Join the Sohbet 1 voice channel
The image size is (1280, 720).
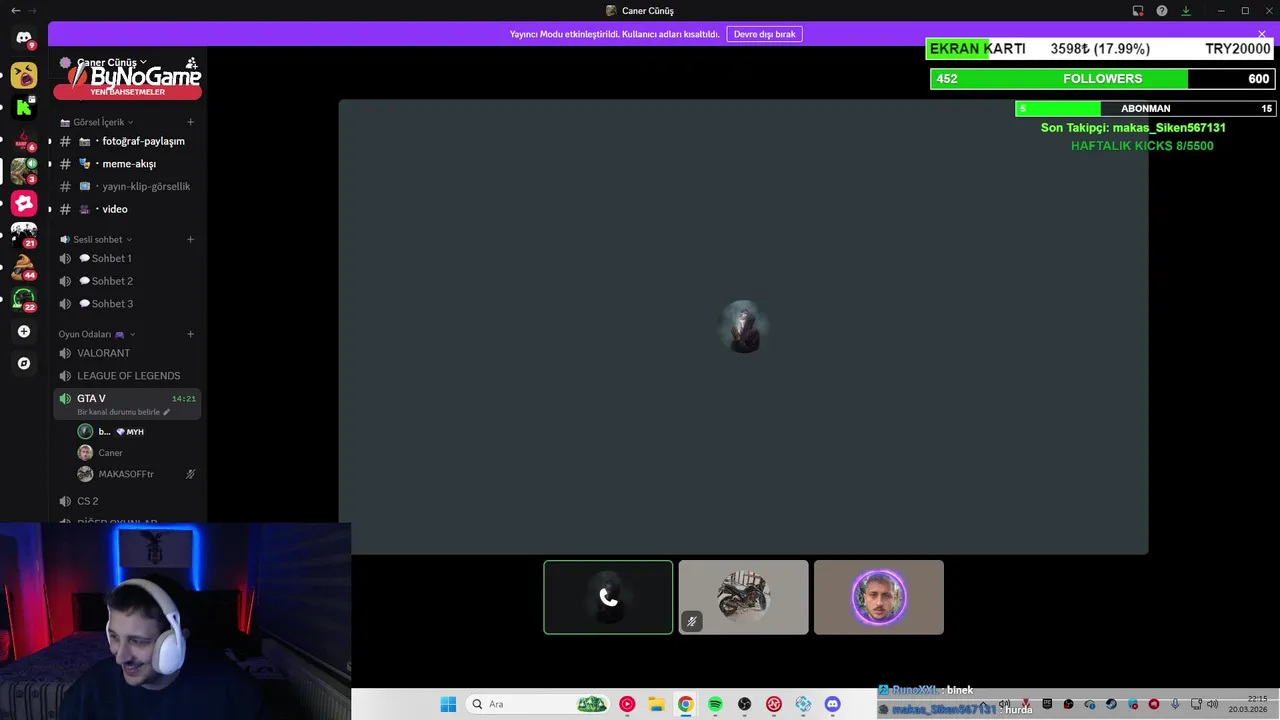click(x=128, y=258)
